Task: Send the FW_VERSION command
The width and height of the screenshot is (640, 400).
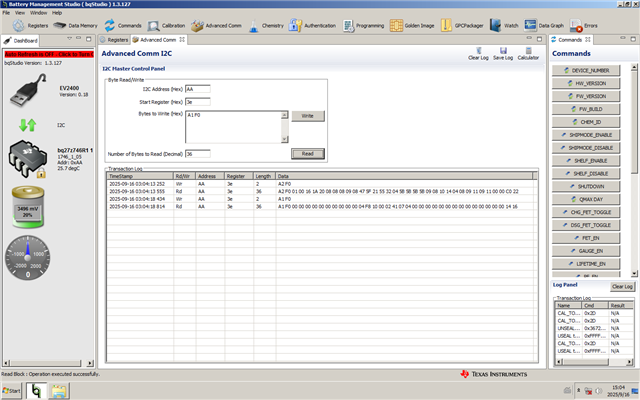Action: pos(586,96)
